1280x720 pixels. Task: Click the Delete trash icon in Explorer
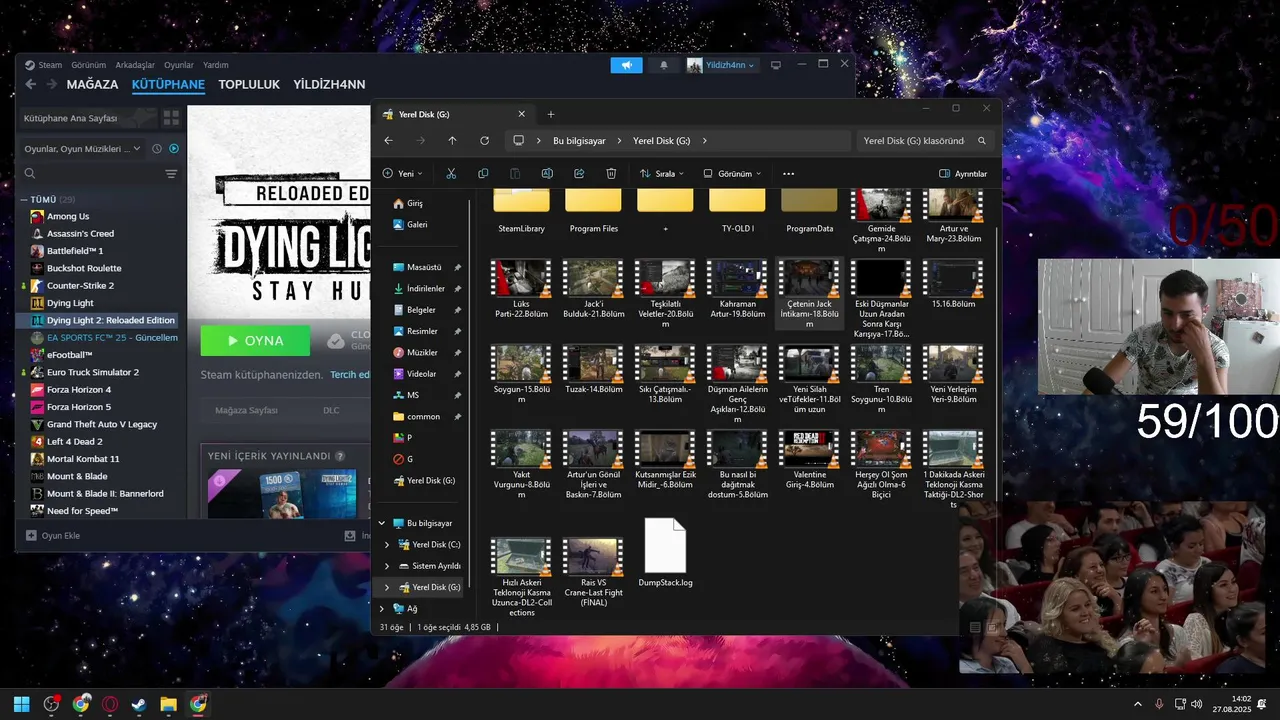pyautogui.click(x=611, y=173)
